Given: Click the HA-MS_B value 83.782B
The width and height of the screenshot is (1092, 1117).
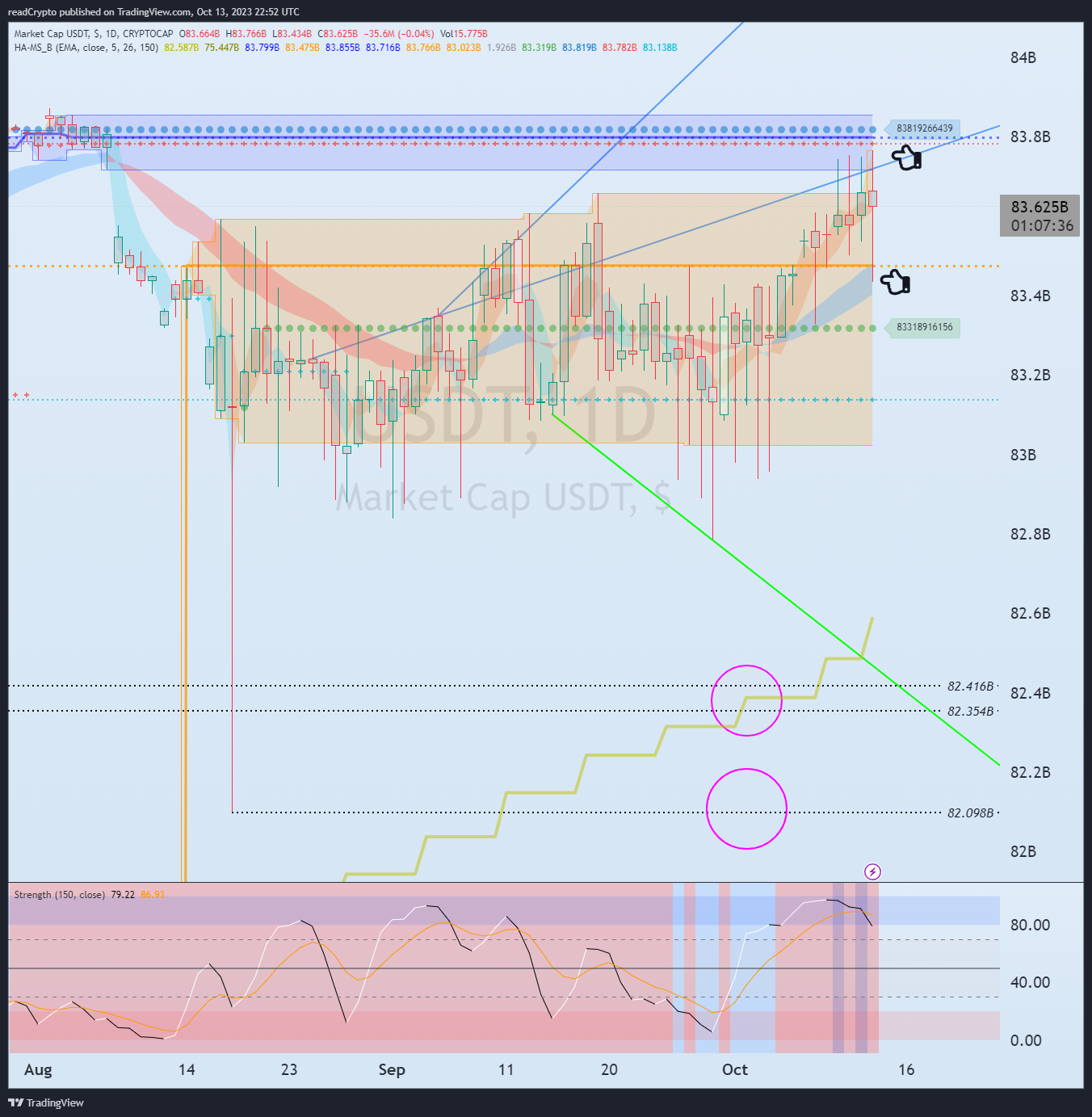Looking at the screenshot, I should pyautogui.click(x=619, y=48).
